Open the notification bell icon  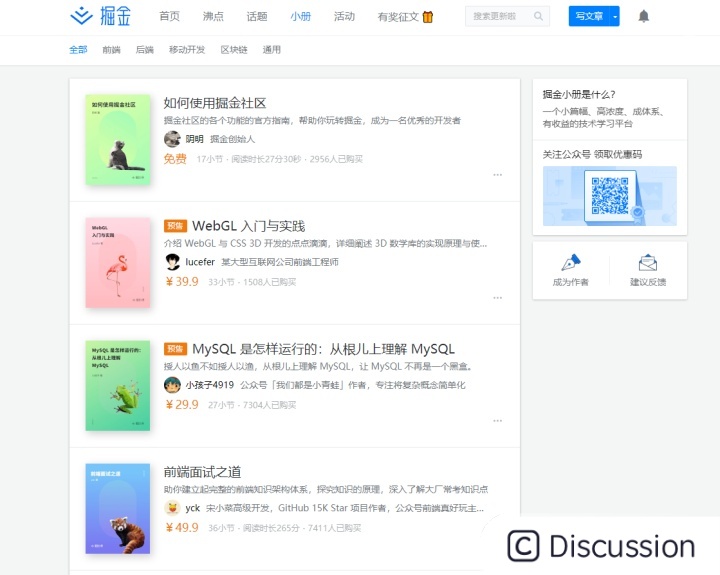click(x=644, y=16)
